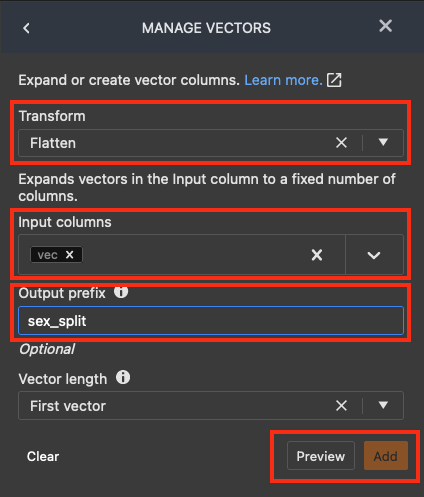The image size is (424, 497).
Task: Click the Clear button
Action: click(x=43, y=456)
